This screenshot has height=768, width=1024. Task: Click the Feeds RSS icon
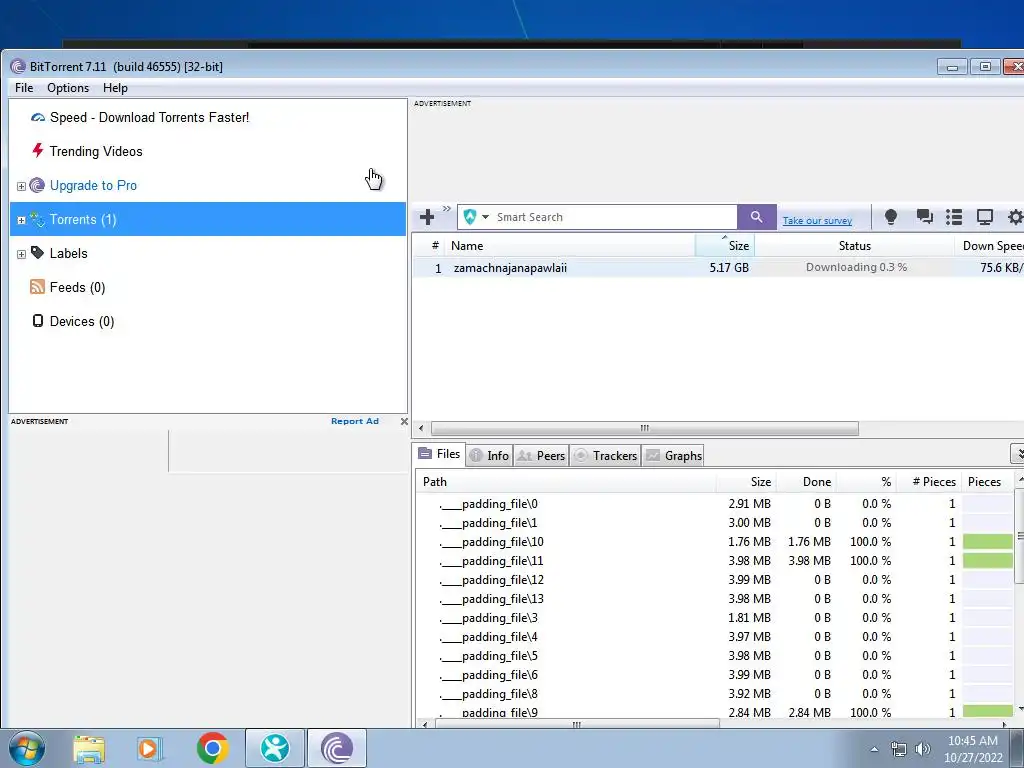tap(38, 287)
